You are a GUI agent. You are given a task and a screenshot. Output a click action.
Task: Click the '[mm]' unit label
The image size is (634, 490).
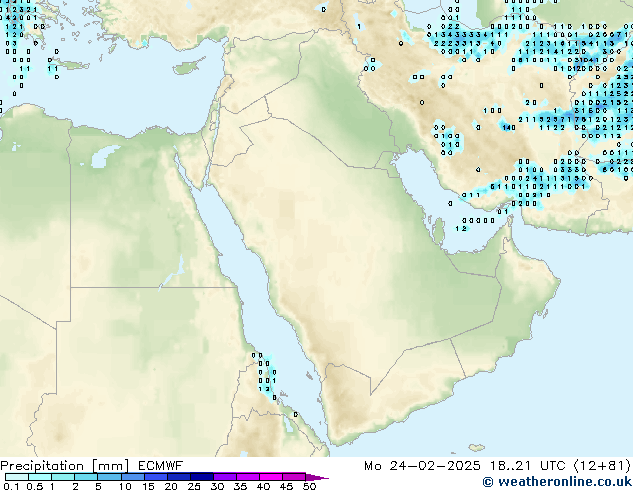(x=110, y=466)
